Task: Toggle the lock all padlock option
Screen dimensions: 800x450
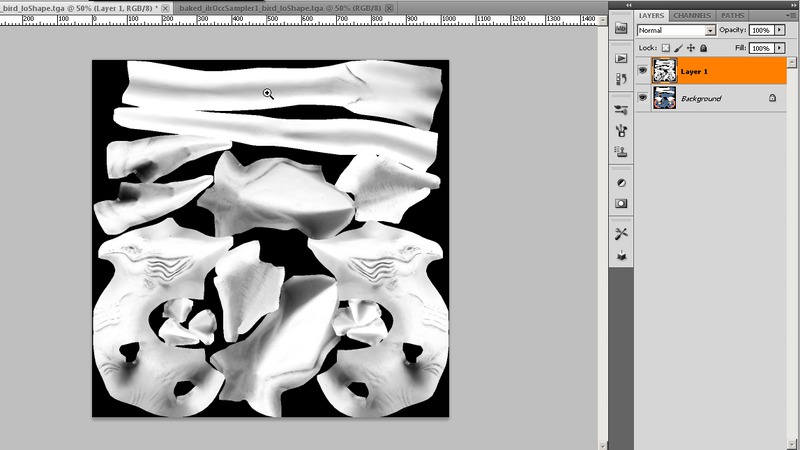Action: click(704, 48)
